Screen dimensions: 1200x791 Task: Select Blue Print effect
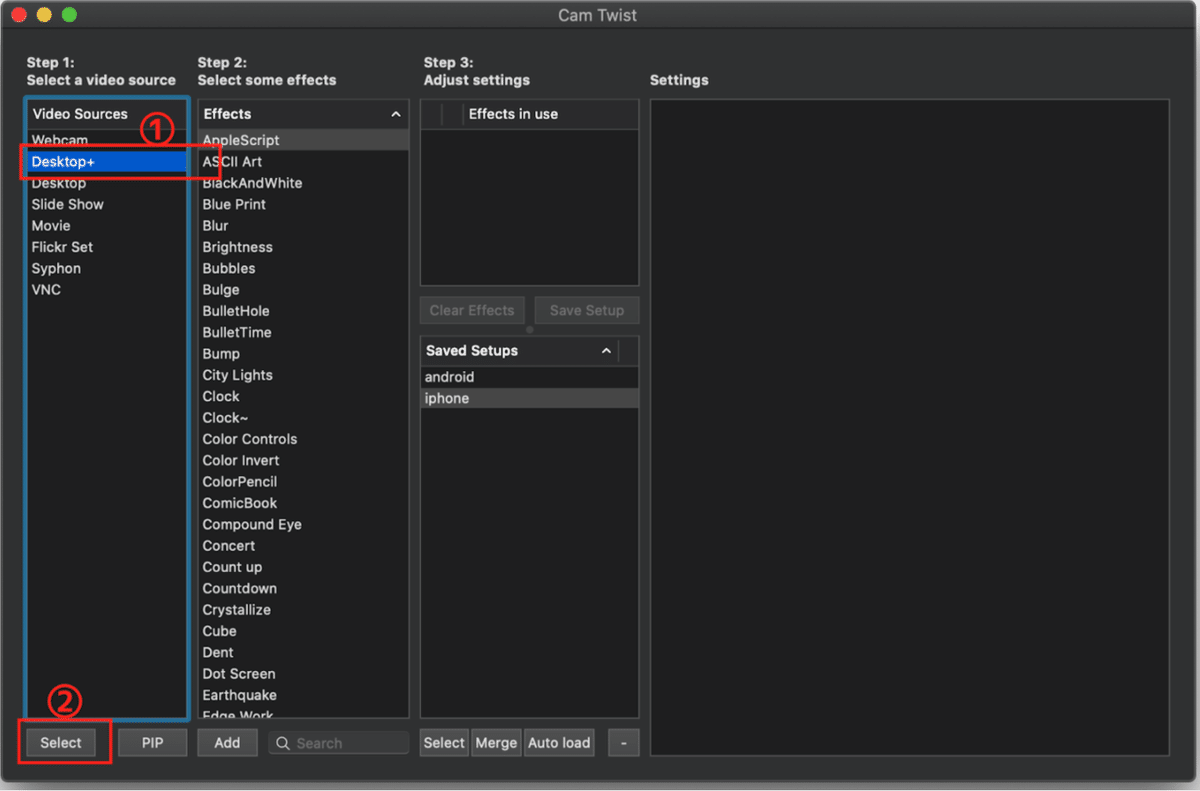pyautogui.click(x=303, y=204)
